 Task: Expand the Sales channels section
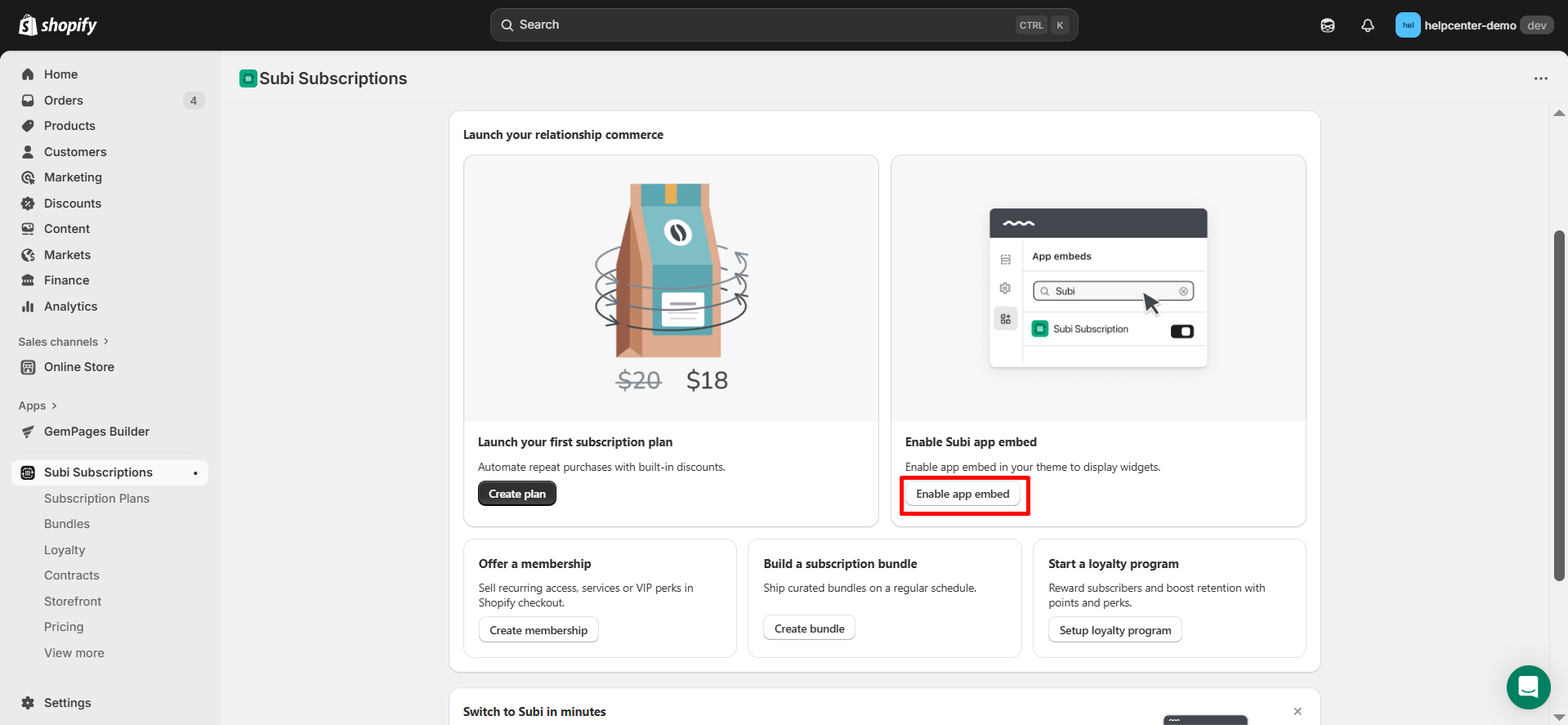pos(63,342)
